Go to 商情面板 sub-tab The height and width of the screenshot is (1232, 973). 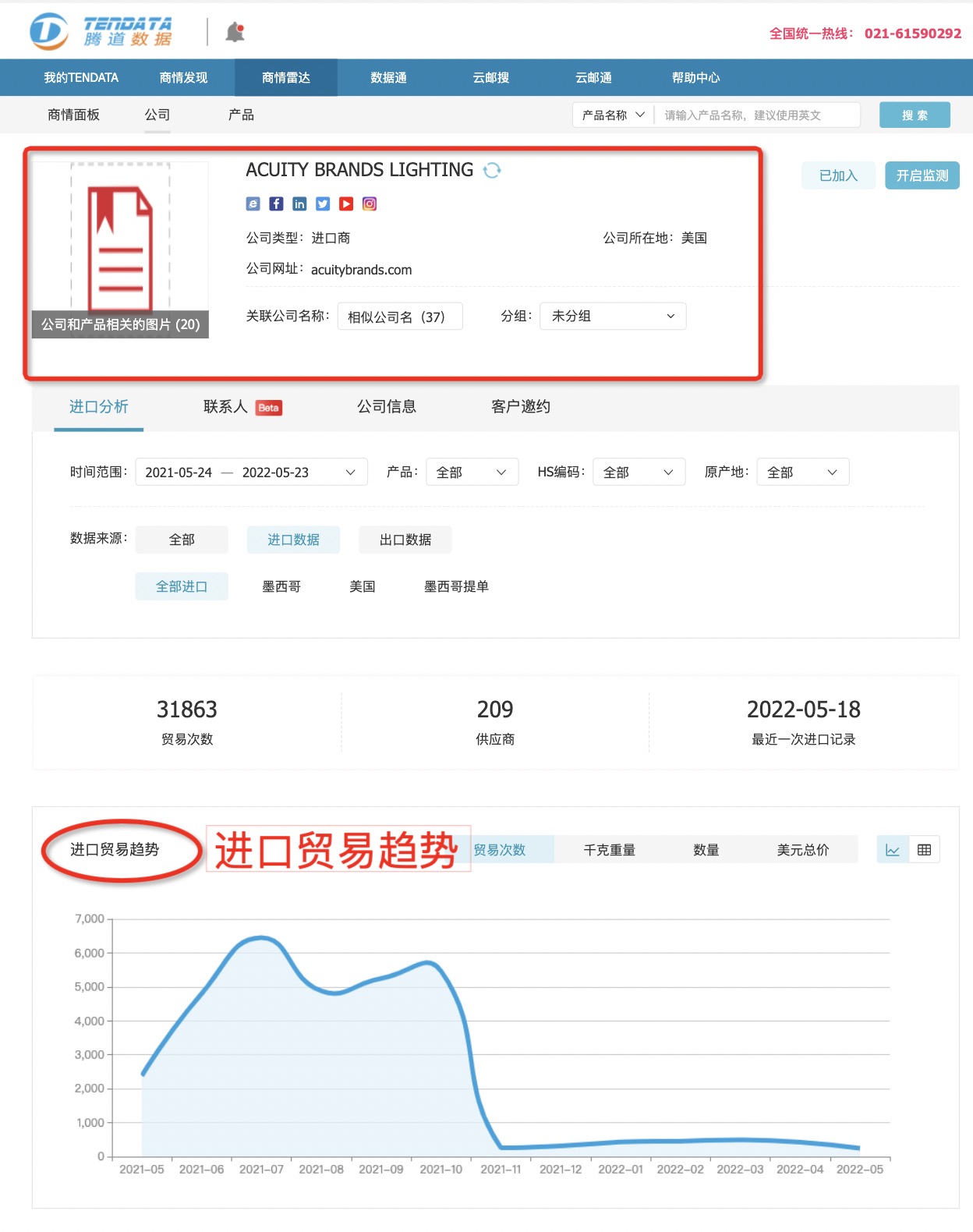(73, 115)
